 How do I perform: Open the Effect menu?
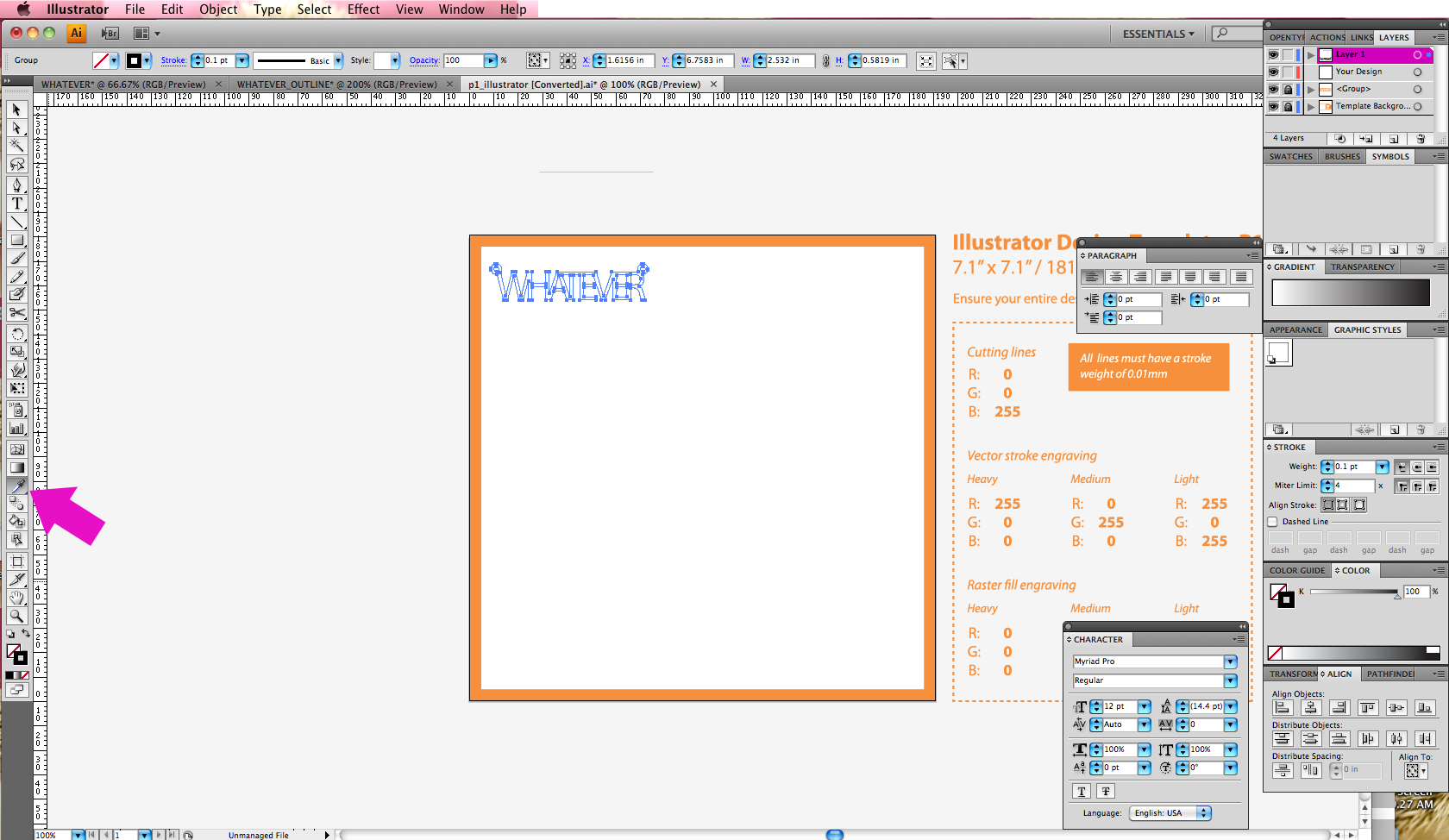(363, 9)
